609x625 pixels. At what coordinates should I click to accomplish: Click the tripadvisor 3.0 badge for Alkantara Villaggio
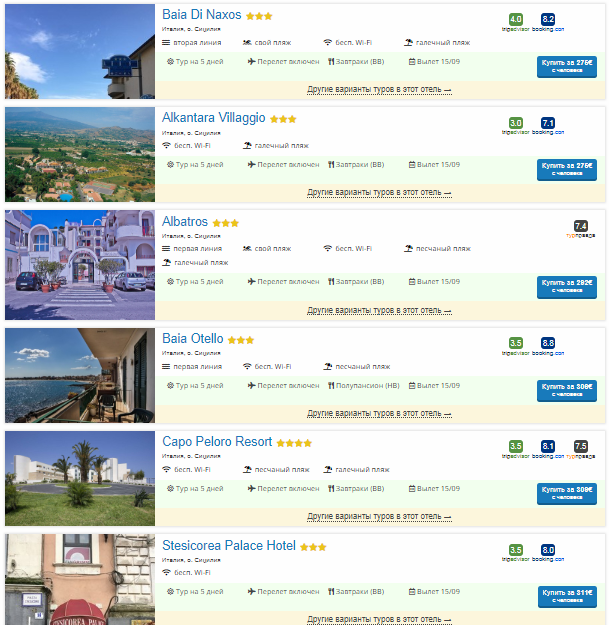pyautogui.click(x=515, y=123)
